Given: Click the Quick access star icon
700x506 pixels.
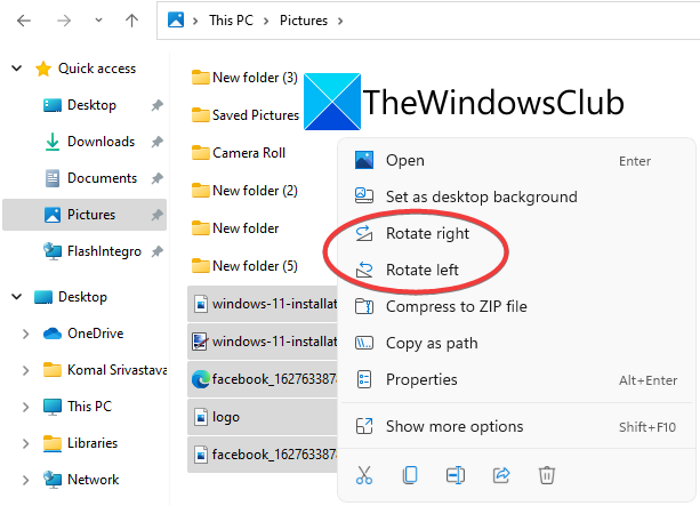Looking at the screenshot, I should (x=43, y=69).
